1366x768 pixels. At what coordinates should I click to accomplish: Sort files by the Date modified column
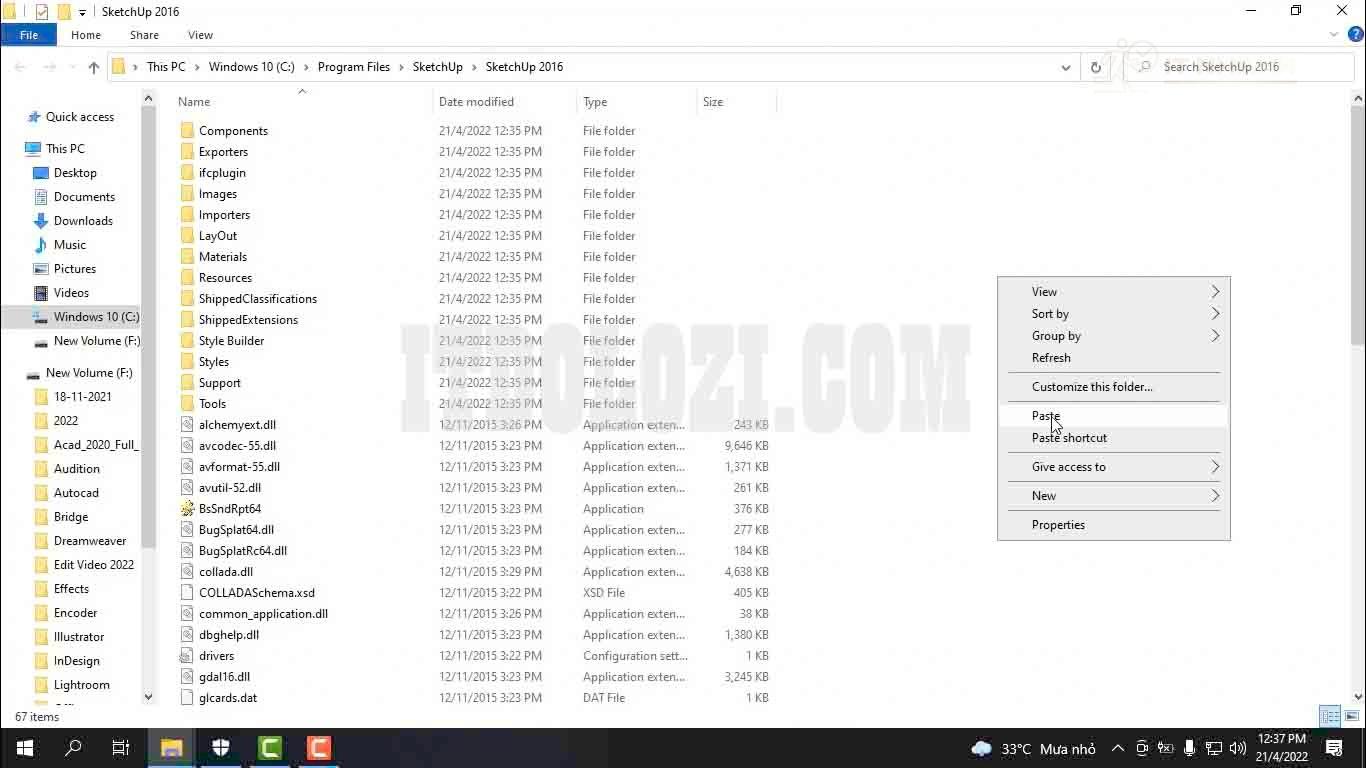tap(476, 102)
